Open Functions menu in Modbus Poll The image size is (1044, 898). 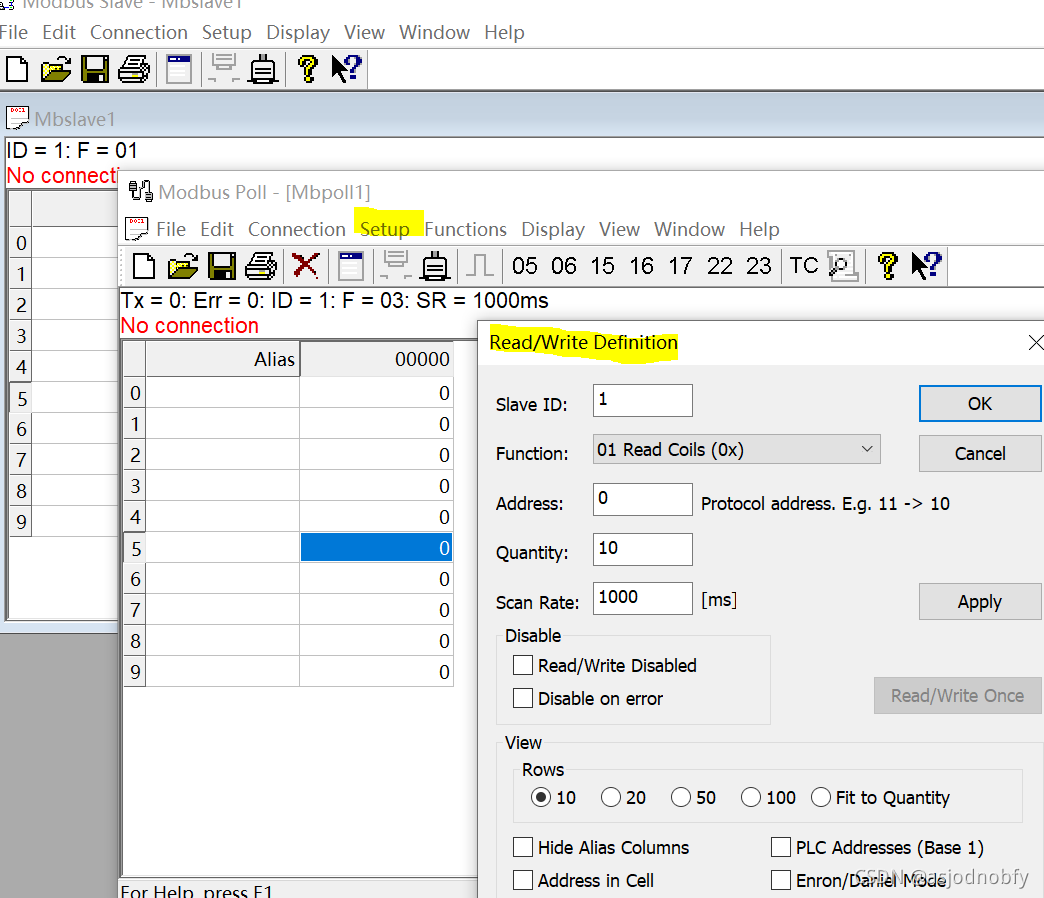pyautogui.click(x=465, y=229)
